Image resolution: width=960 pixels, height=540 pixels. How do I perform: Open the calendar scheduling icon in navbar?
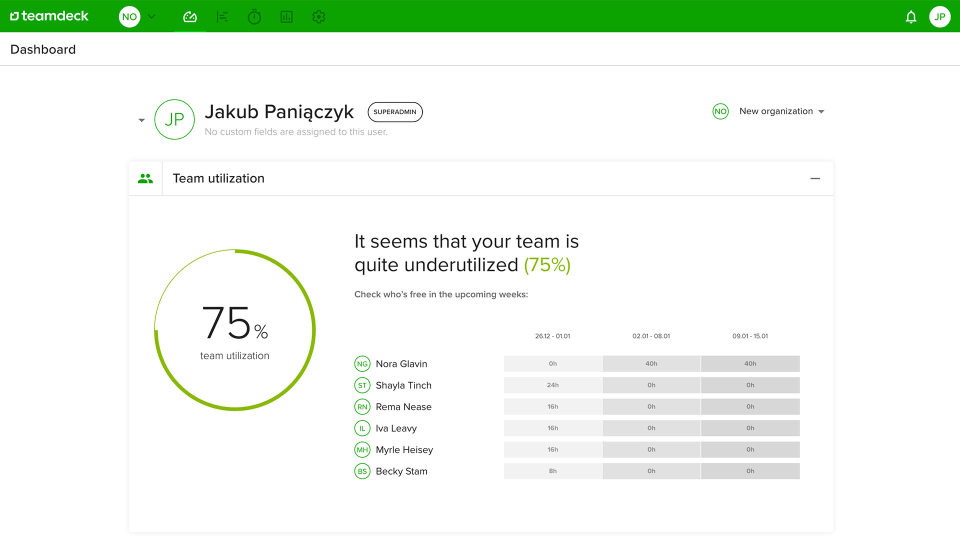[x=222, y=17]
